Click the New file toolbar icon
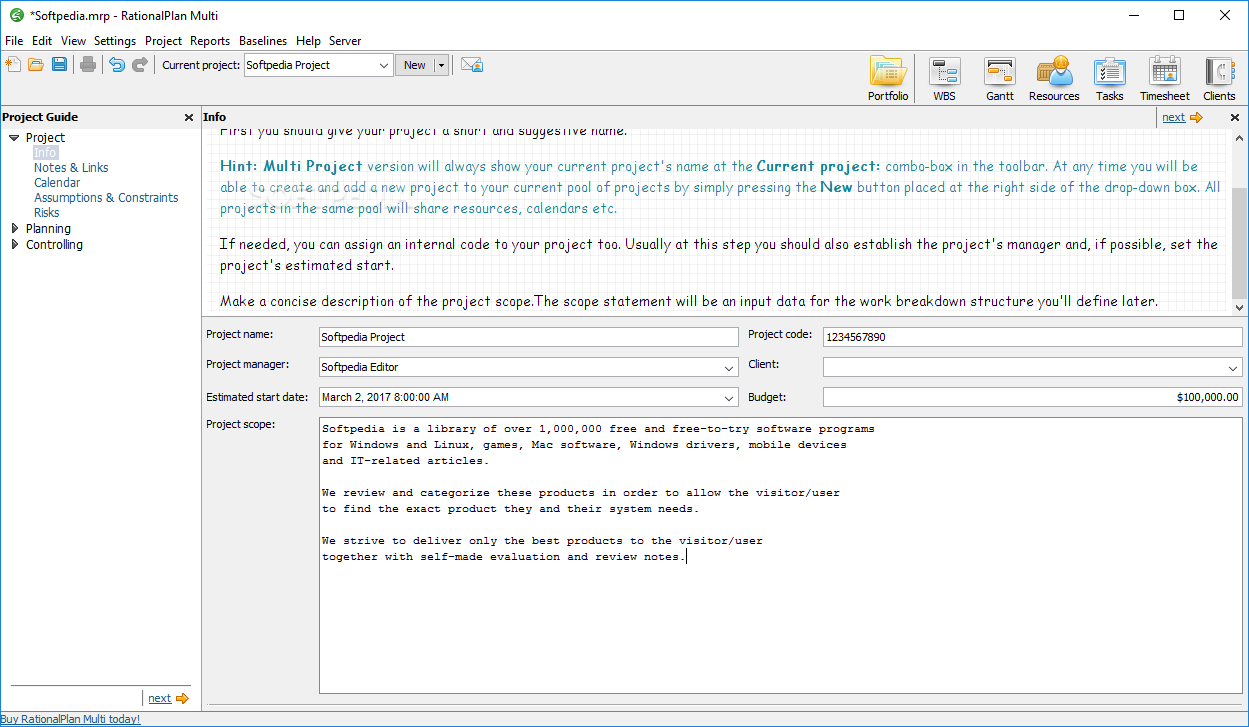Viewport: 1249px width, 727px height. (13, 65)
